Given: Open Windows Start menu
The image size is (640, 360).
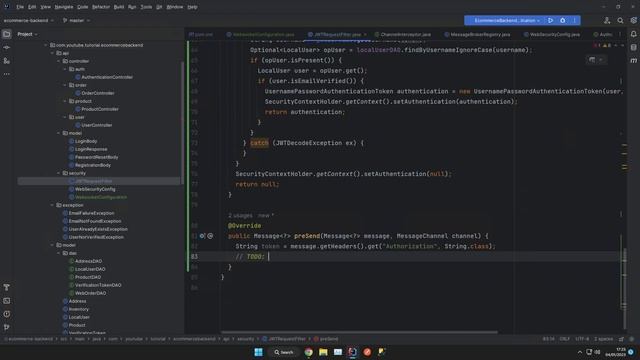Looking at the screenshot, I should click(x=258, y=352).
